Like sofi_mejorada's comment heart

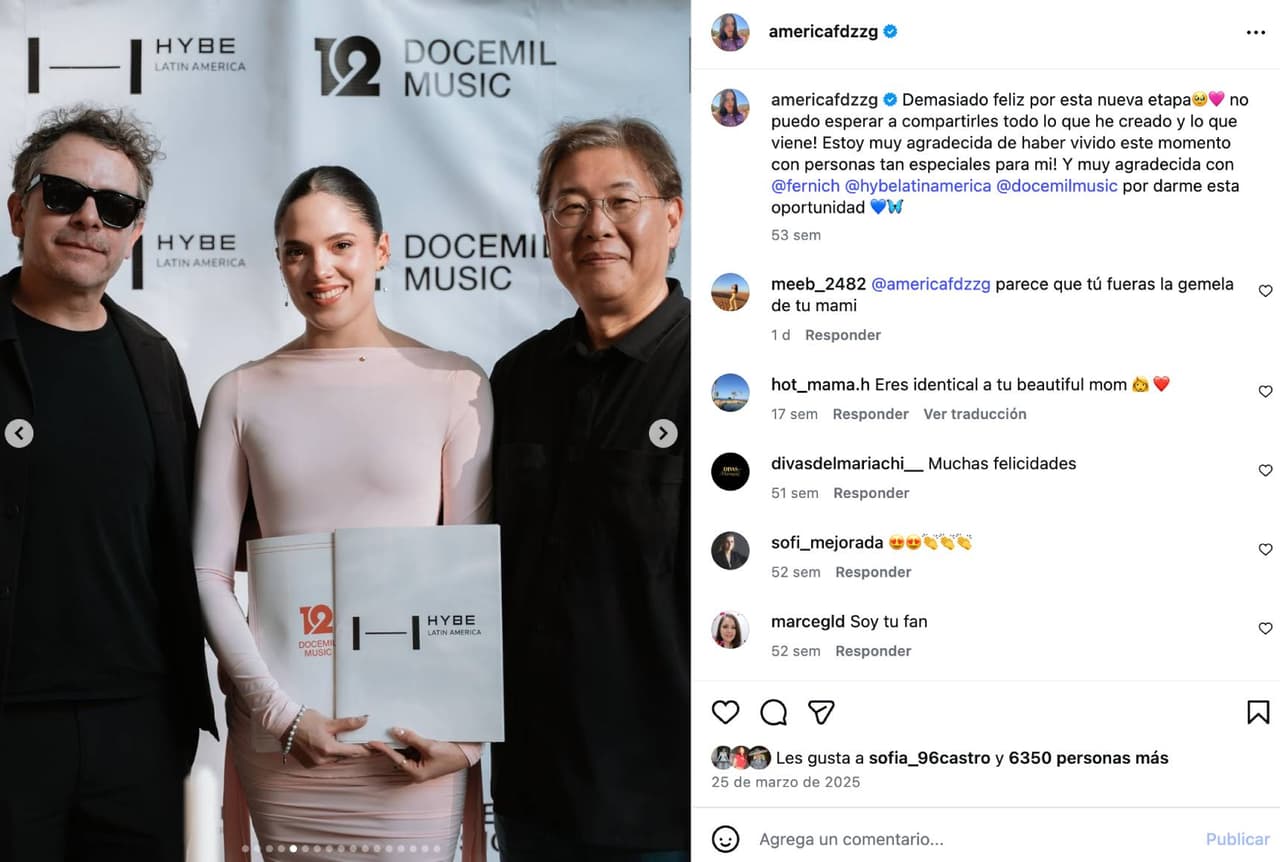pyautogui.click(x=1265, y=549)
